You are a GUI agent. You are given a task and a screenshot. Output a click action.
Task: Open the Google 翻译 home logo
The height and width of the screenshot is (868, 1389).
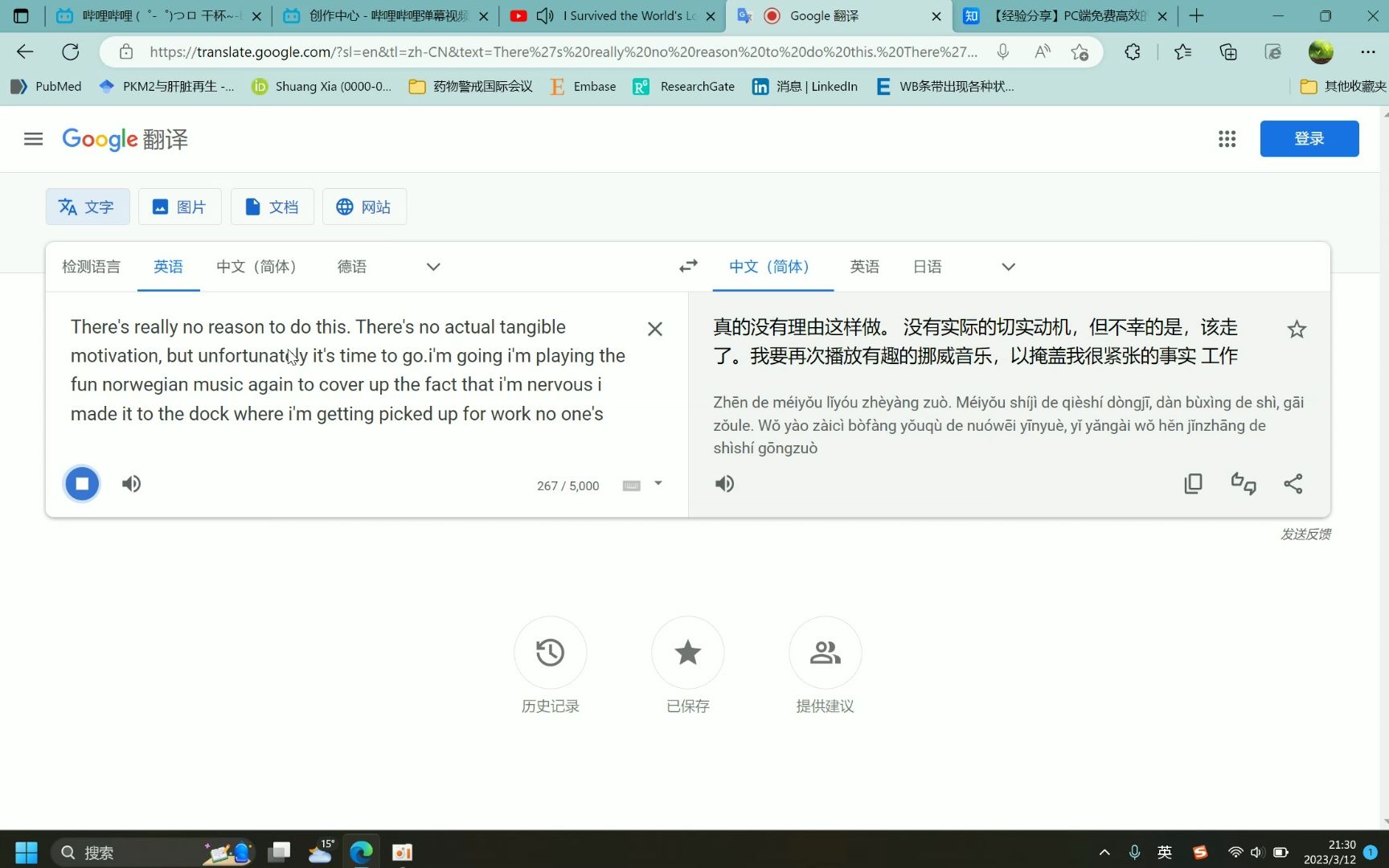click(125, 139)
